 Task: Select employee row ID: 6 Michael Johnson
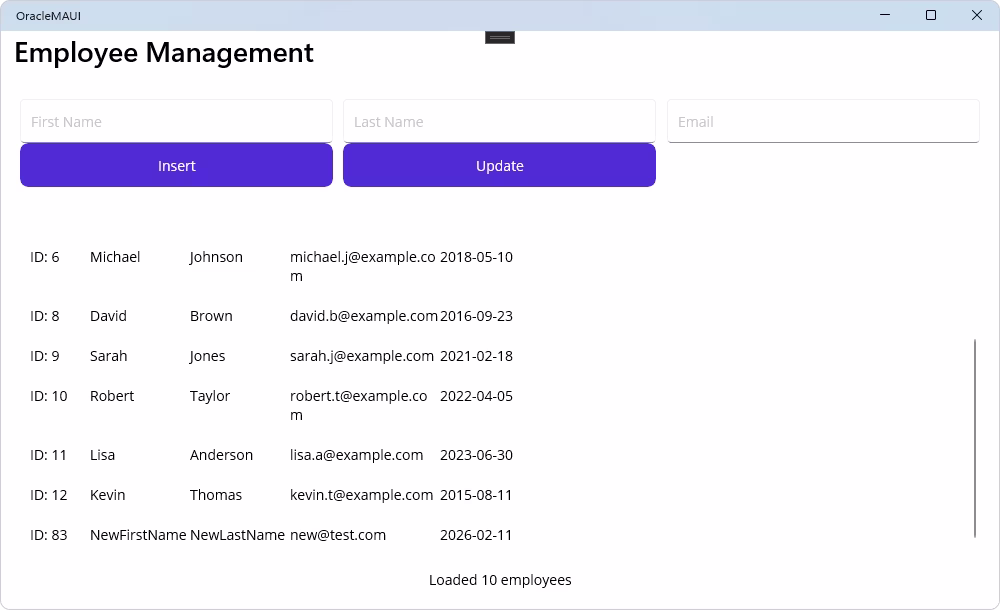(270, 266)
